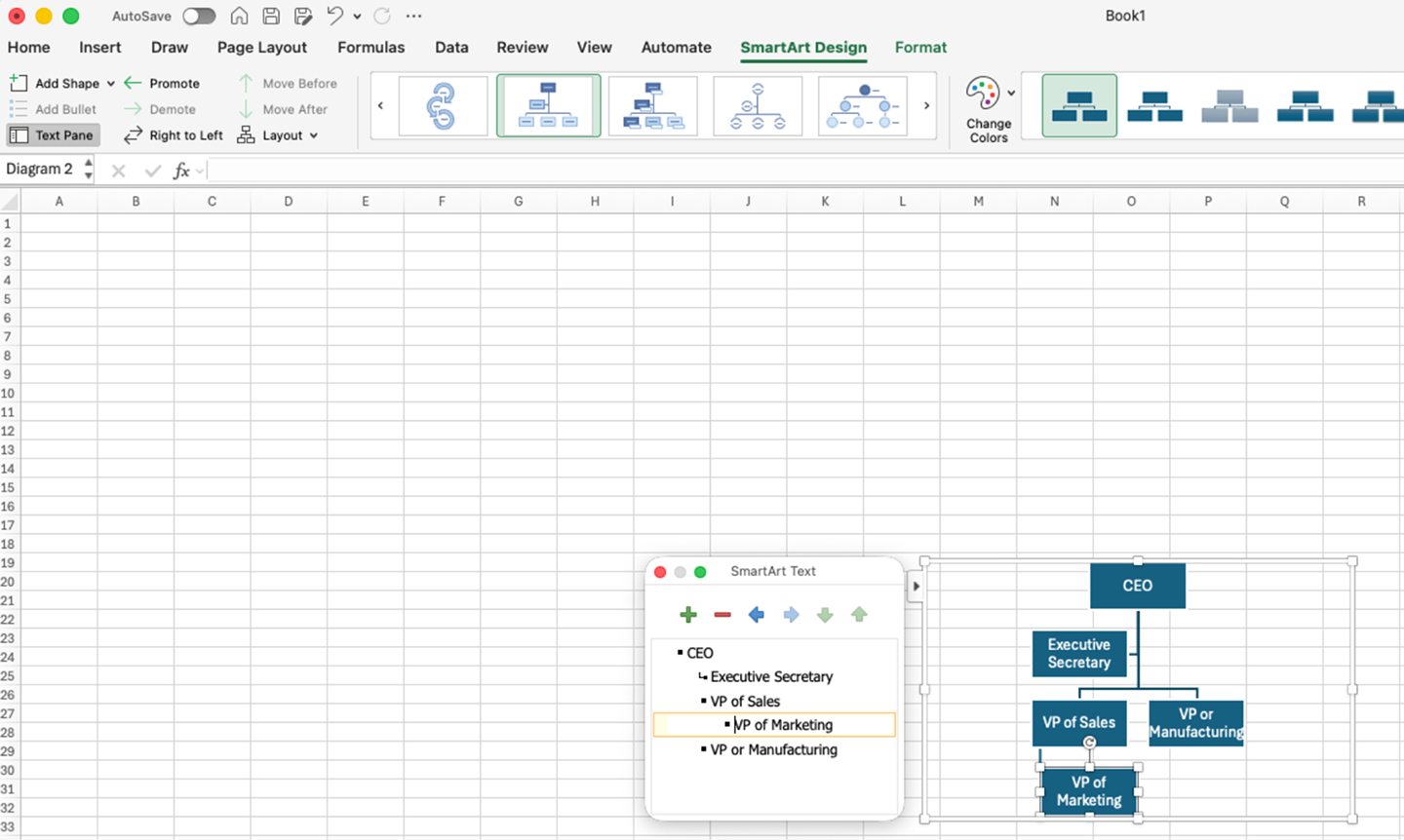This screenshot has height=840, width=1404.
Task: Switch to the Page Layout tab
Action: coord(262,47)
